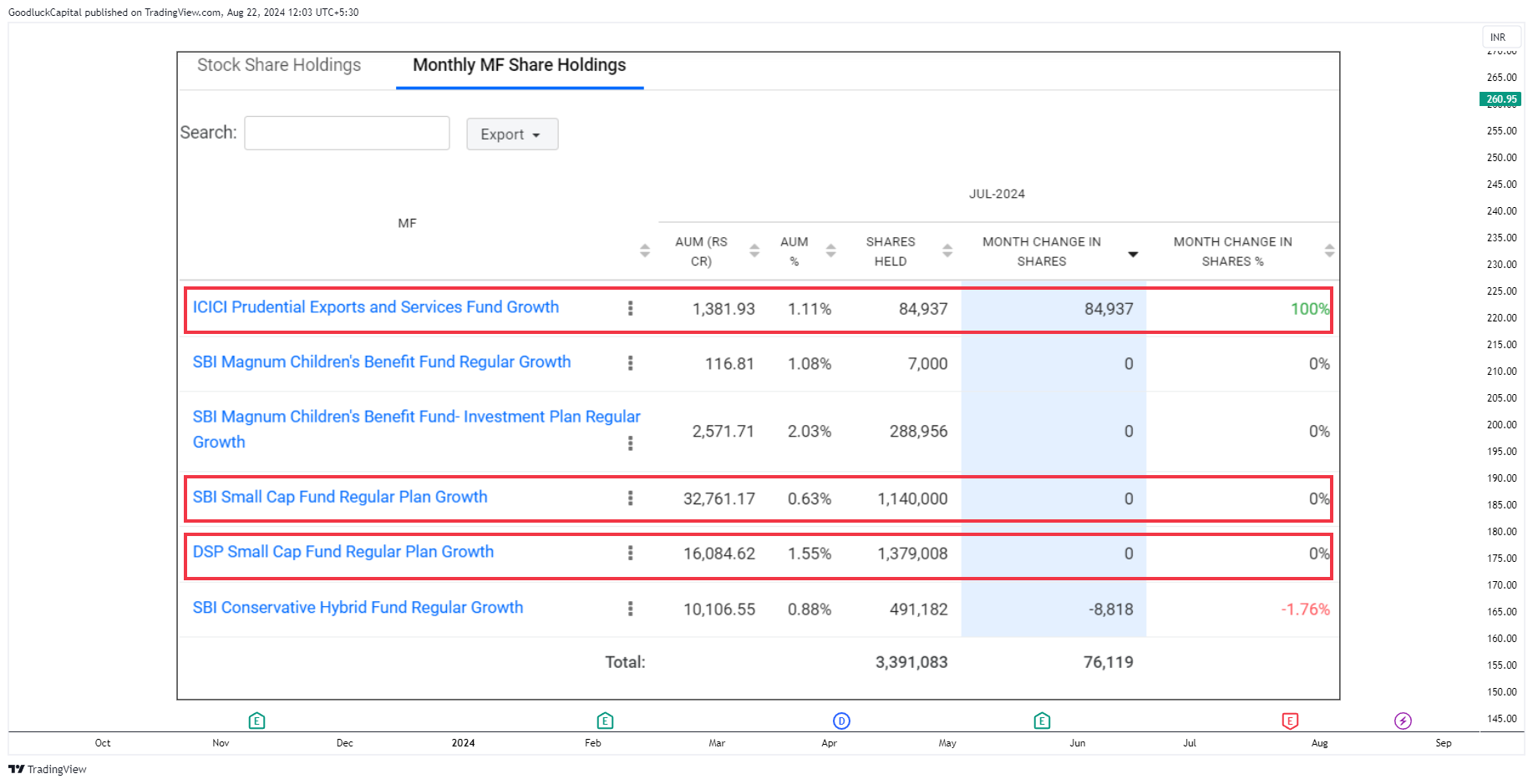Click the 260.95 current price label

tap(1500, 99)
